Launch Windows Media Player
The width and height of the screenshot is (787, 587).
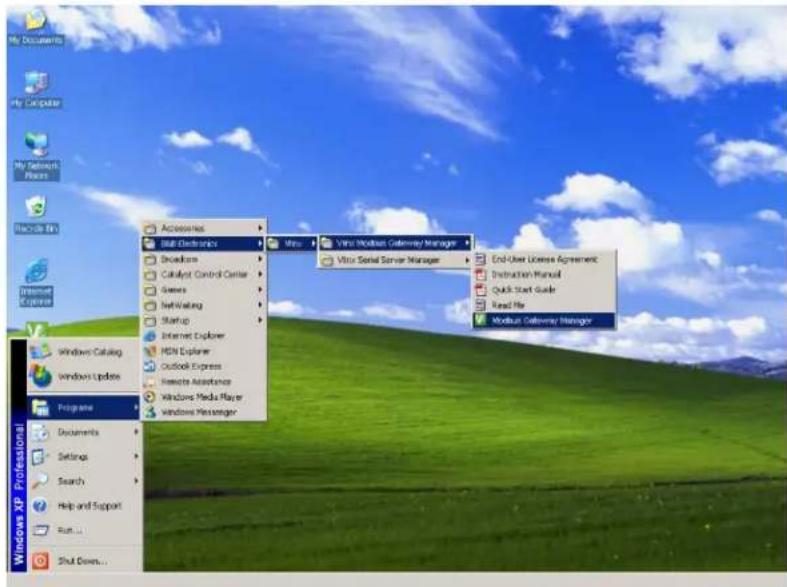click(x=204, y=397)
